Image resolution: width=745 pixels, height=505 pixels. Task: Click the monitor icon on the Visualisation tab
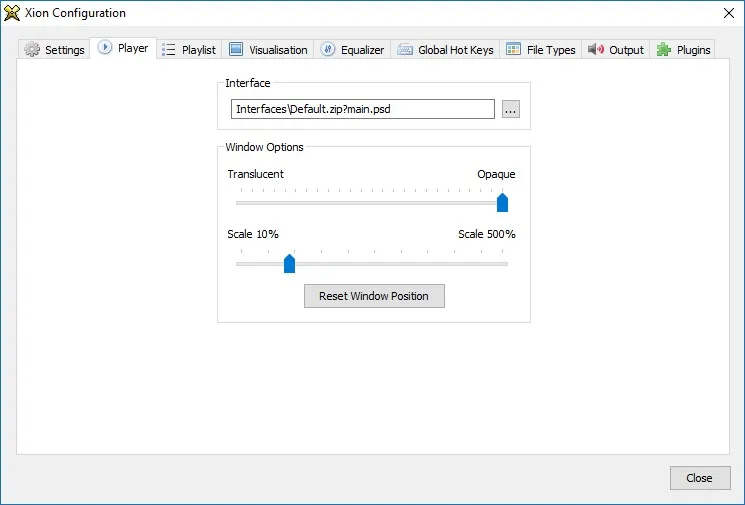point(236,49)
